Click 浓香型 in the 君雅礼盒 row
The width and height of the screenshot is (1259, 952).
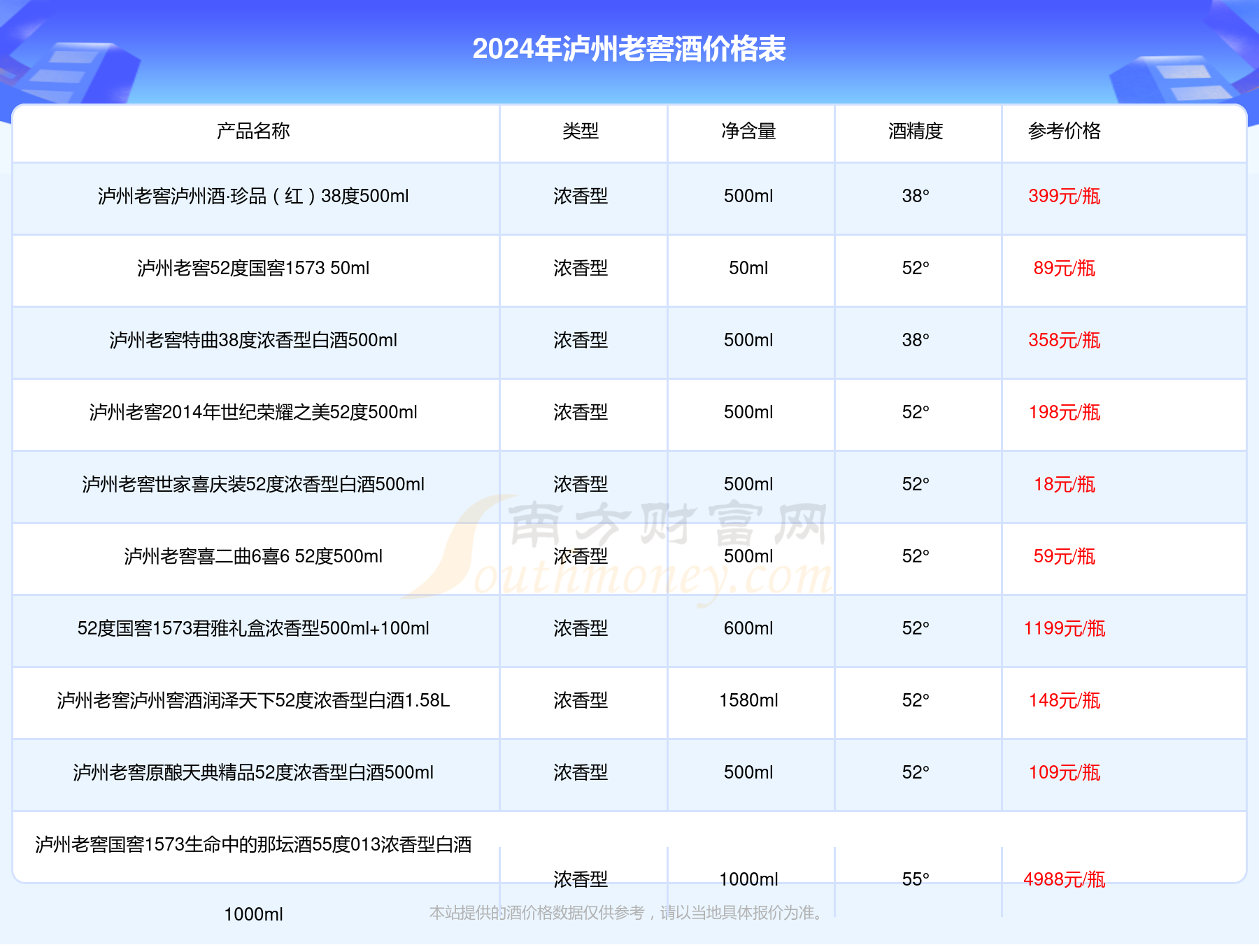point(581,628)
